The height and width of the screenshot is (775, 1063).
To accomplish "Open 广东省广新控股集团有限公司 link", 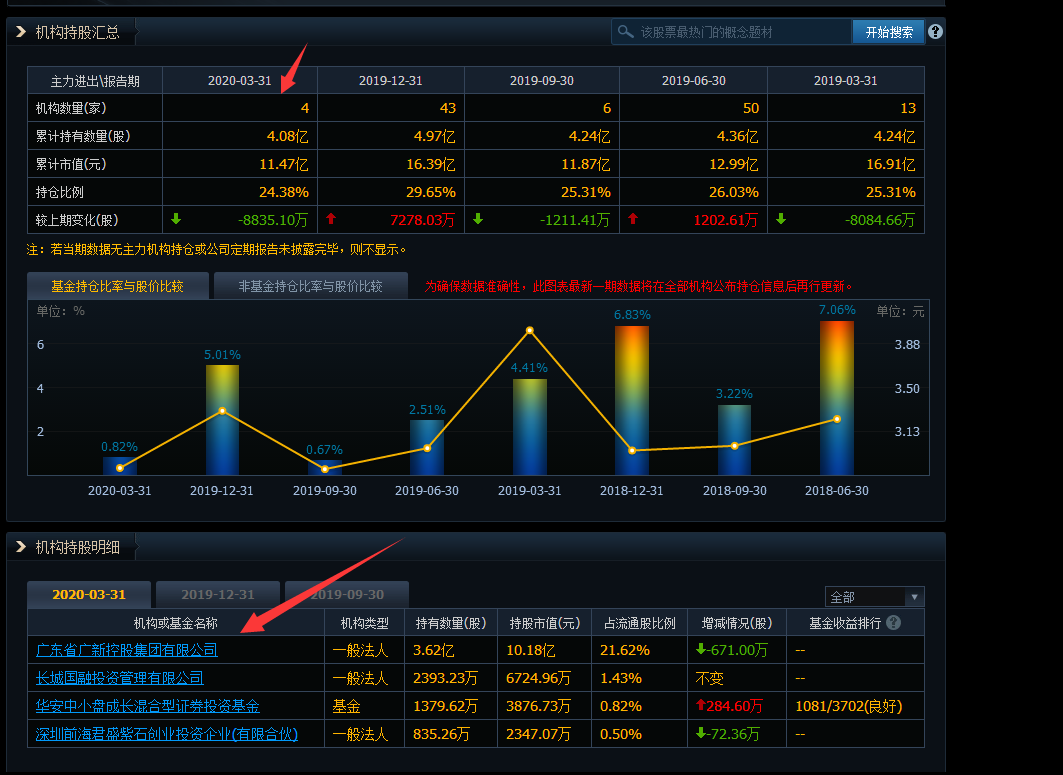I will (x=126, y=650).
